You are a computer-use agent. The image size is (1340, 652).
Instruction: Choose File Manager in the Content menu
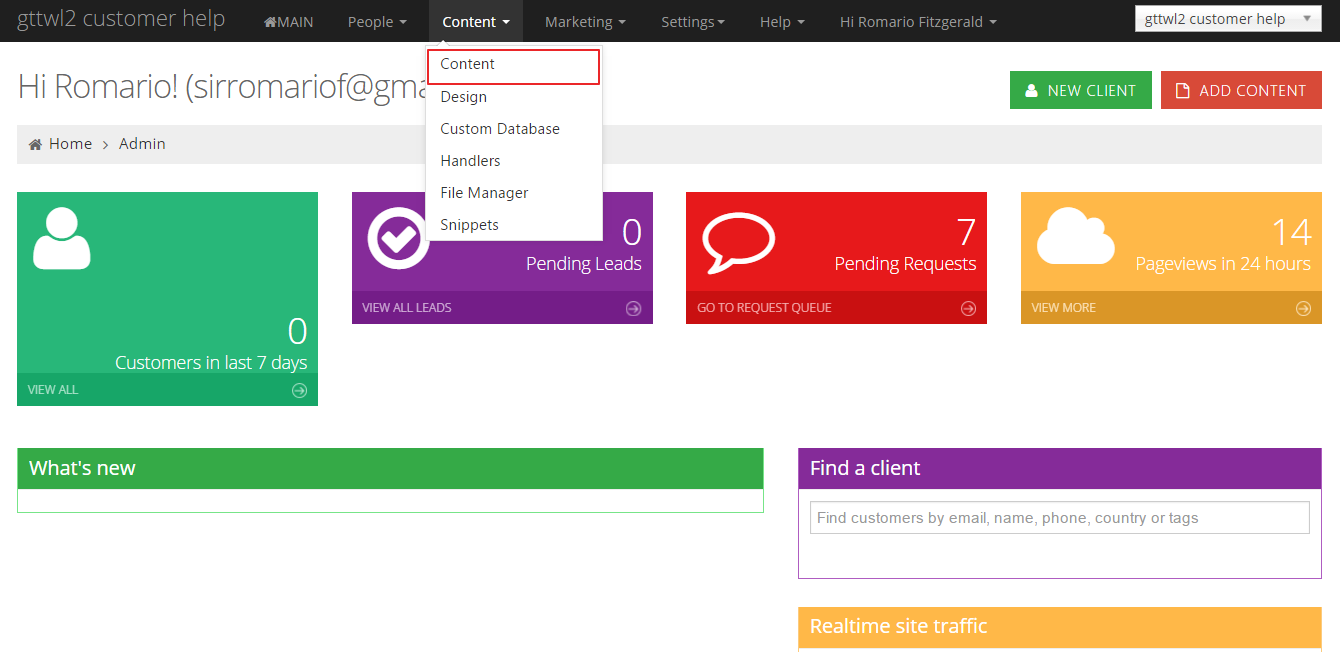coord(484,193)
